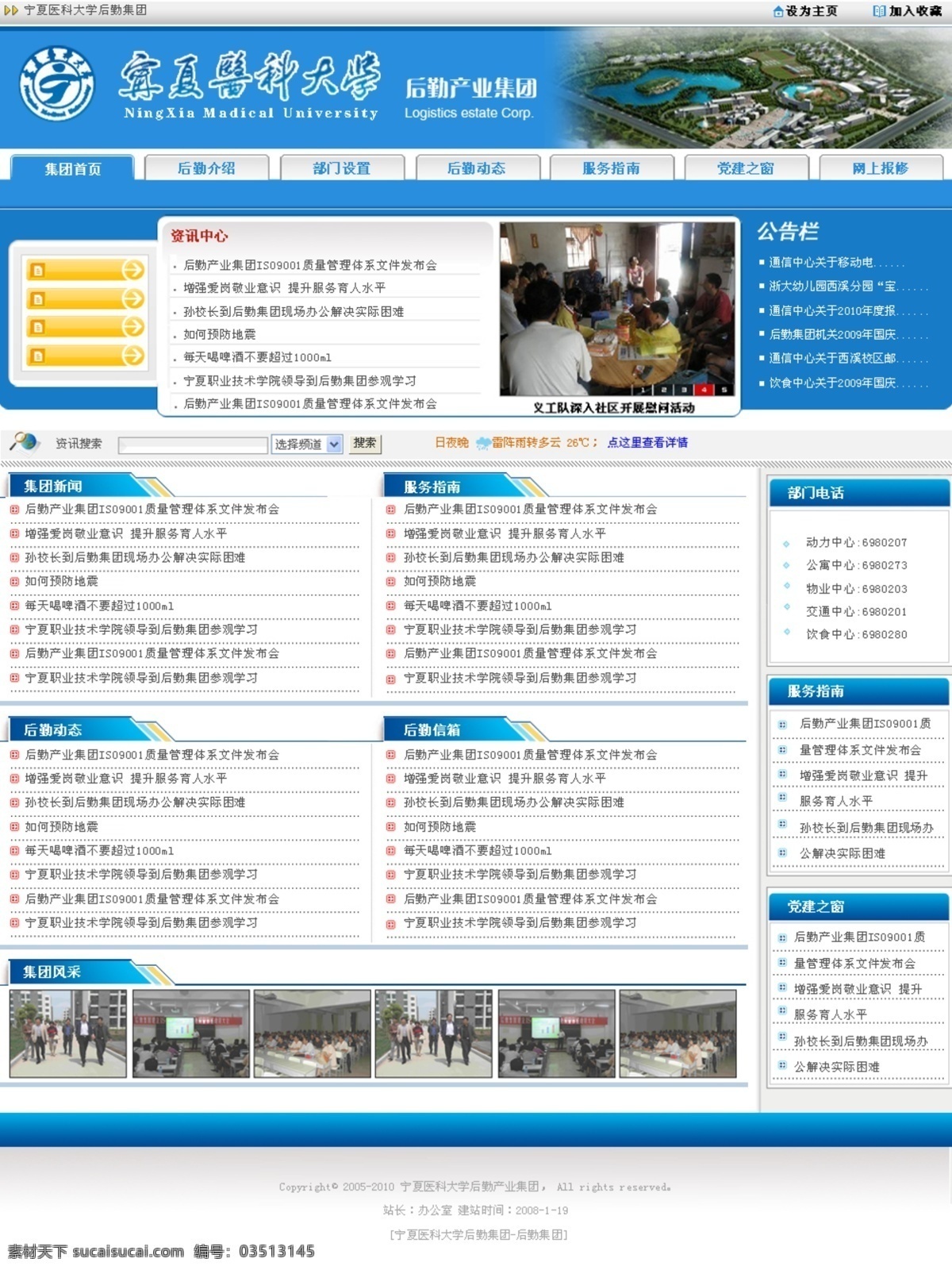The width and height of the screenshot is (952, 1270).
Task: Click the 集团风采 section header
Action: pyautogui.click(x=52, y=972)
